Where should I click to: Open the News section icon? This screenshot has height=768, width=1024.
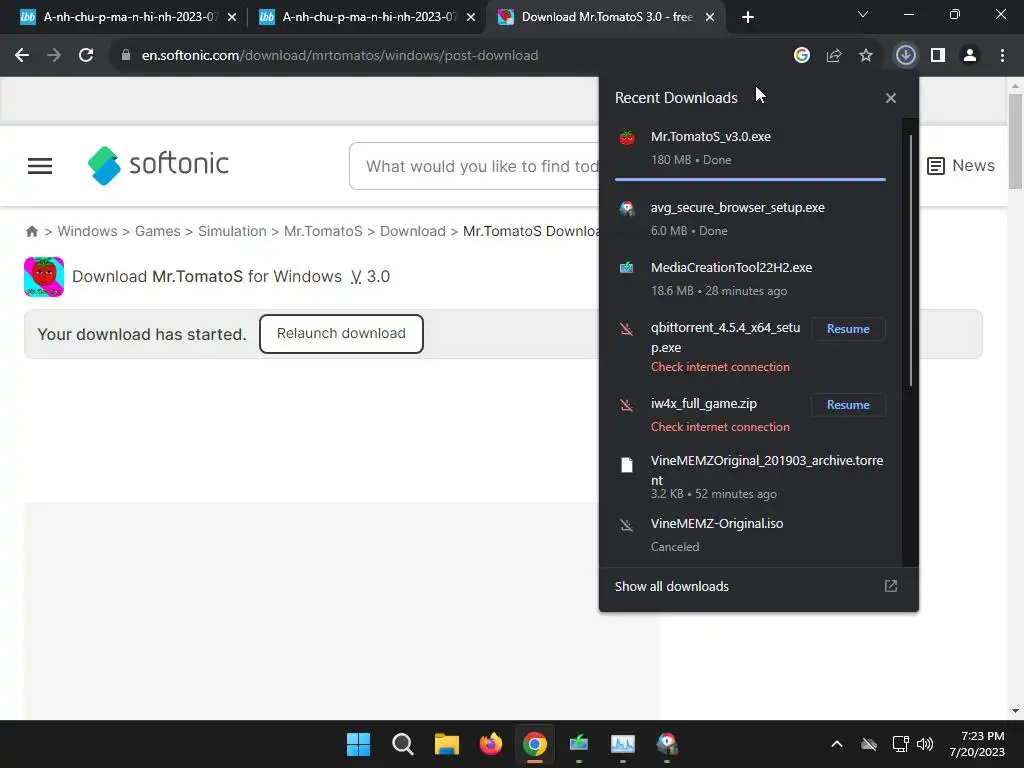[x=935, y=166]
